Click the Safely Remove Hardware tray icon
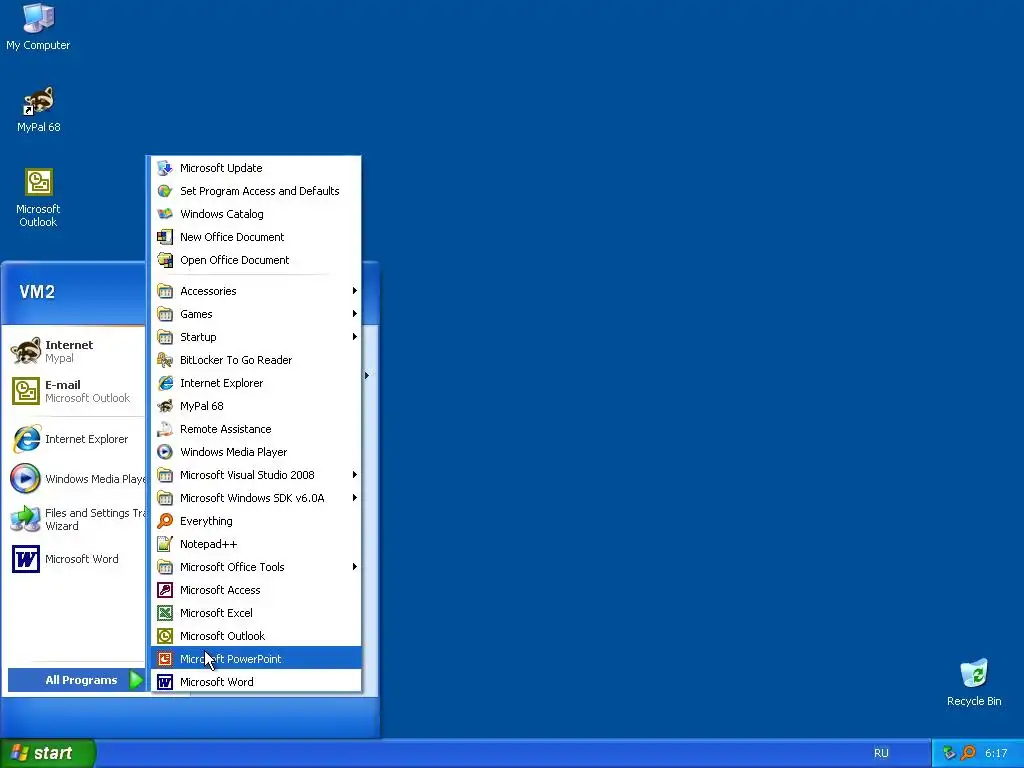 [x=949, y=753]
